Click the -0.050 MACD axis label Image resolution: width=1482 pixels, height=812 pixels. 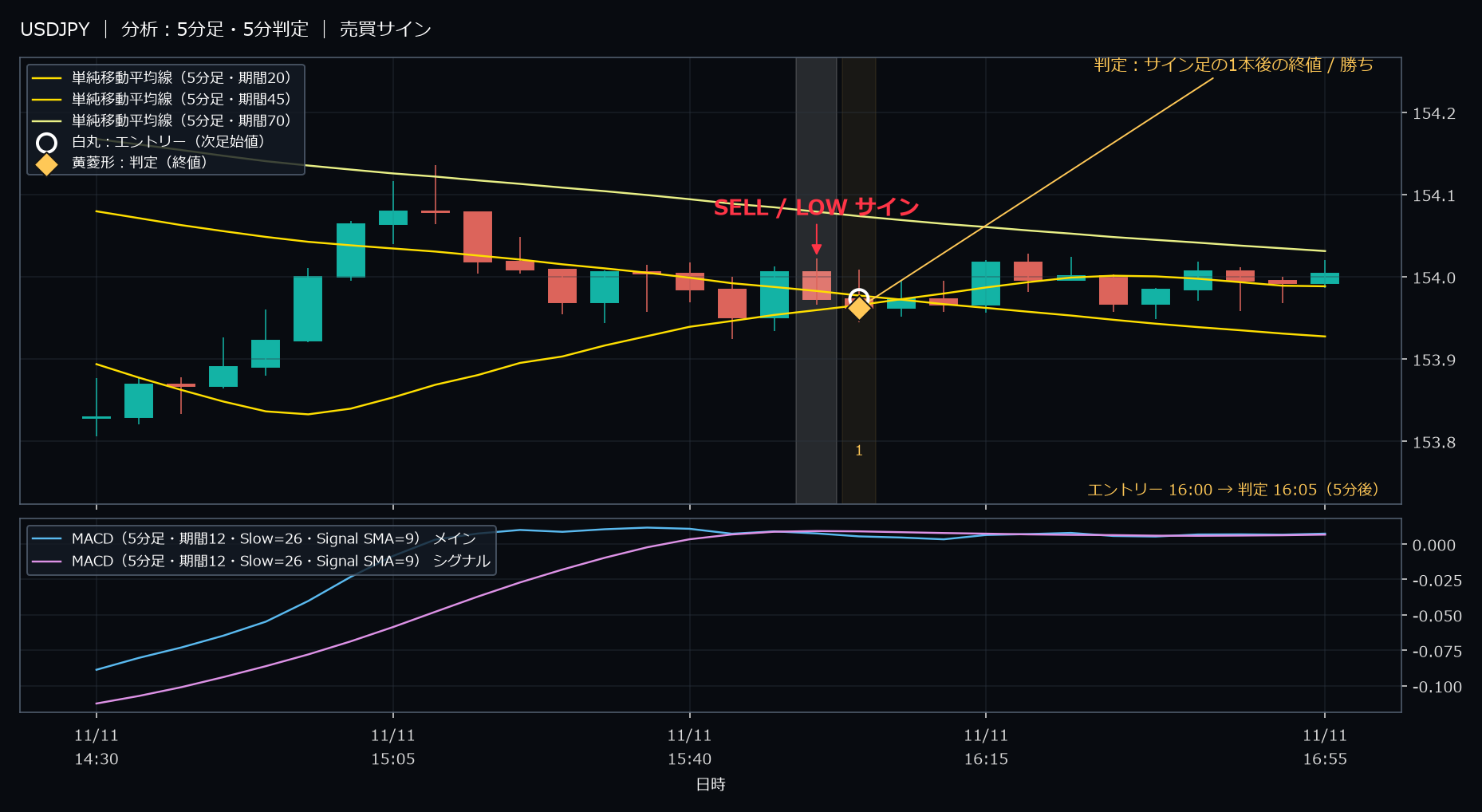point(1437,616)
